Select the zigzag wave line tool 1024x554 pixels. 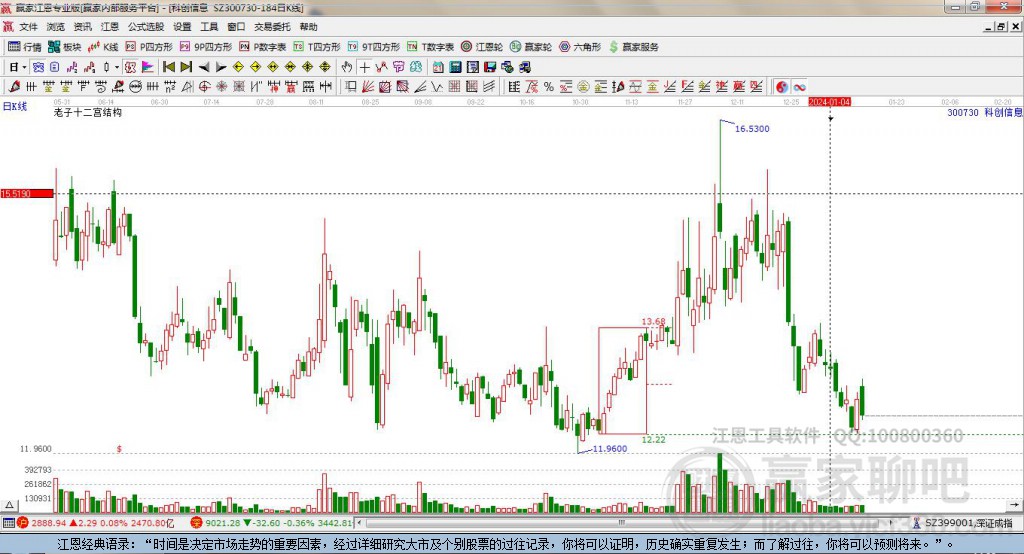point(437,86)
